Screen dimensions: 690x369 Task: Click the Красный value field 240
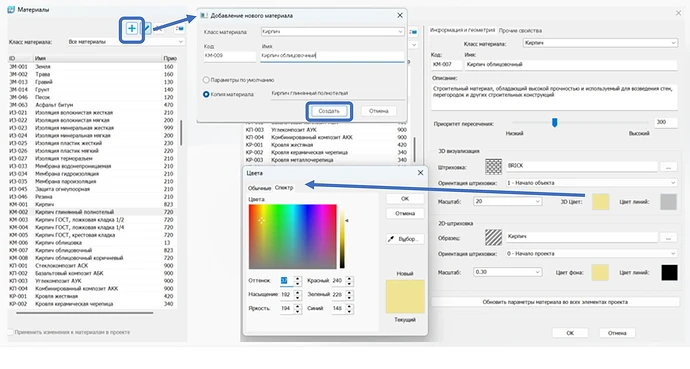click(338, 281)
